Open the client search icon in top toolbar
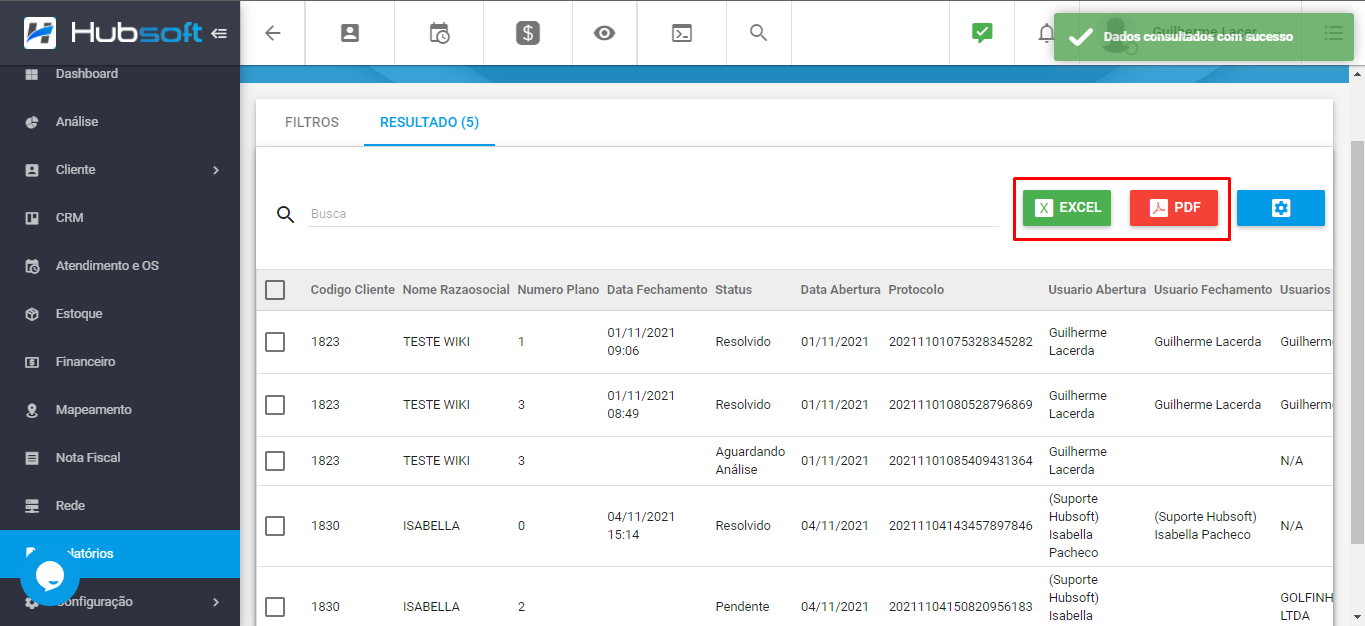 pyautogui.click(x=349, y=32)
